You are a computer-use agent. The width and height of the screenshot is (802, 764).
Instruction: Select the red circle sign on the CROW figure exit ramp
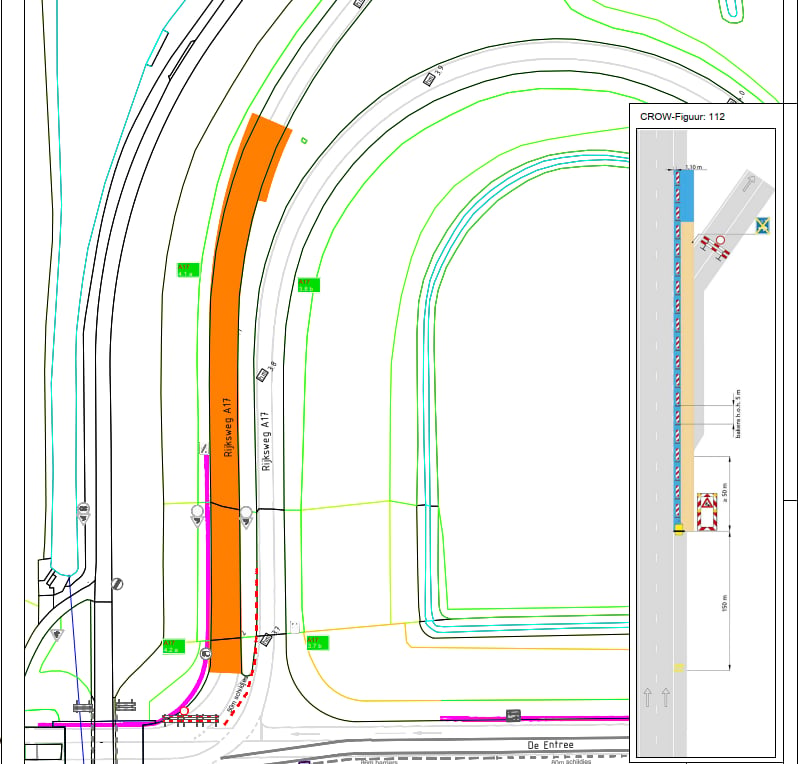720,240
